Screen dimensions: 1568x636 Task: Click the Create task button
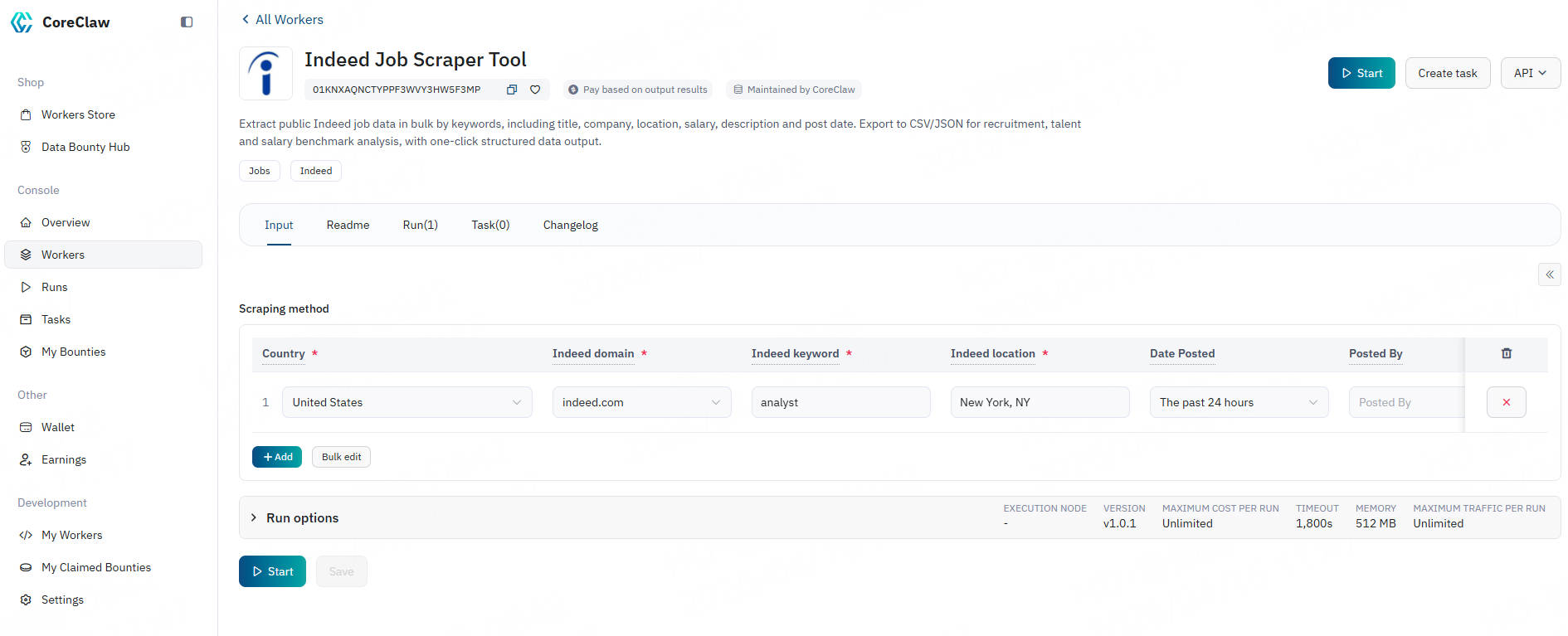tap(1447, 73)
